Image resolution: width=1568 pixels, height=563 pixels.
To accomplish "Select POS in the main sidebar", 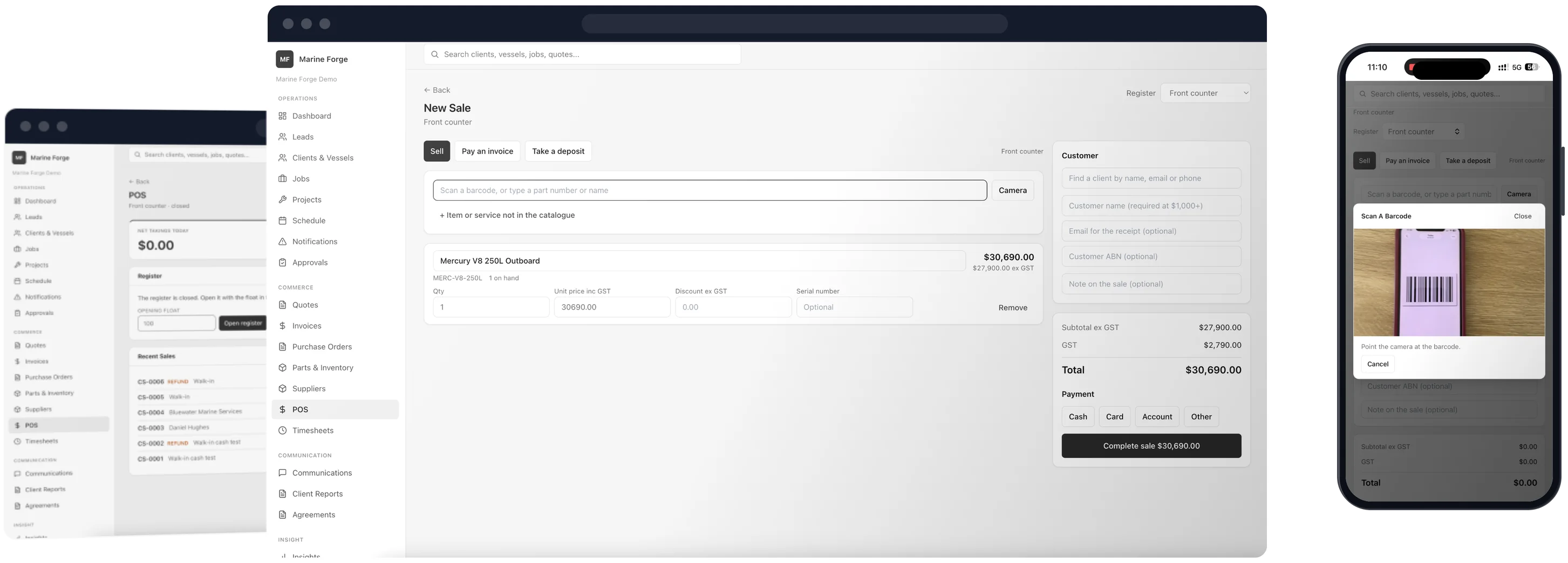I will pyautogui.click(x=335, y=410).
